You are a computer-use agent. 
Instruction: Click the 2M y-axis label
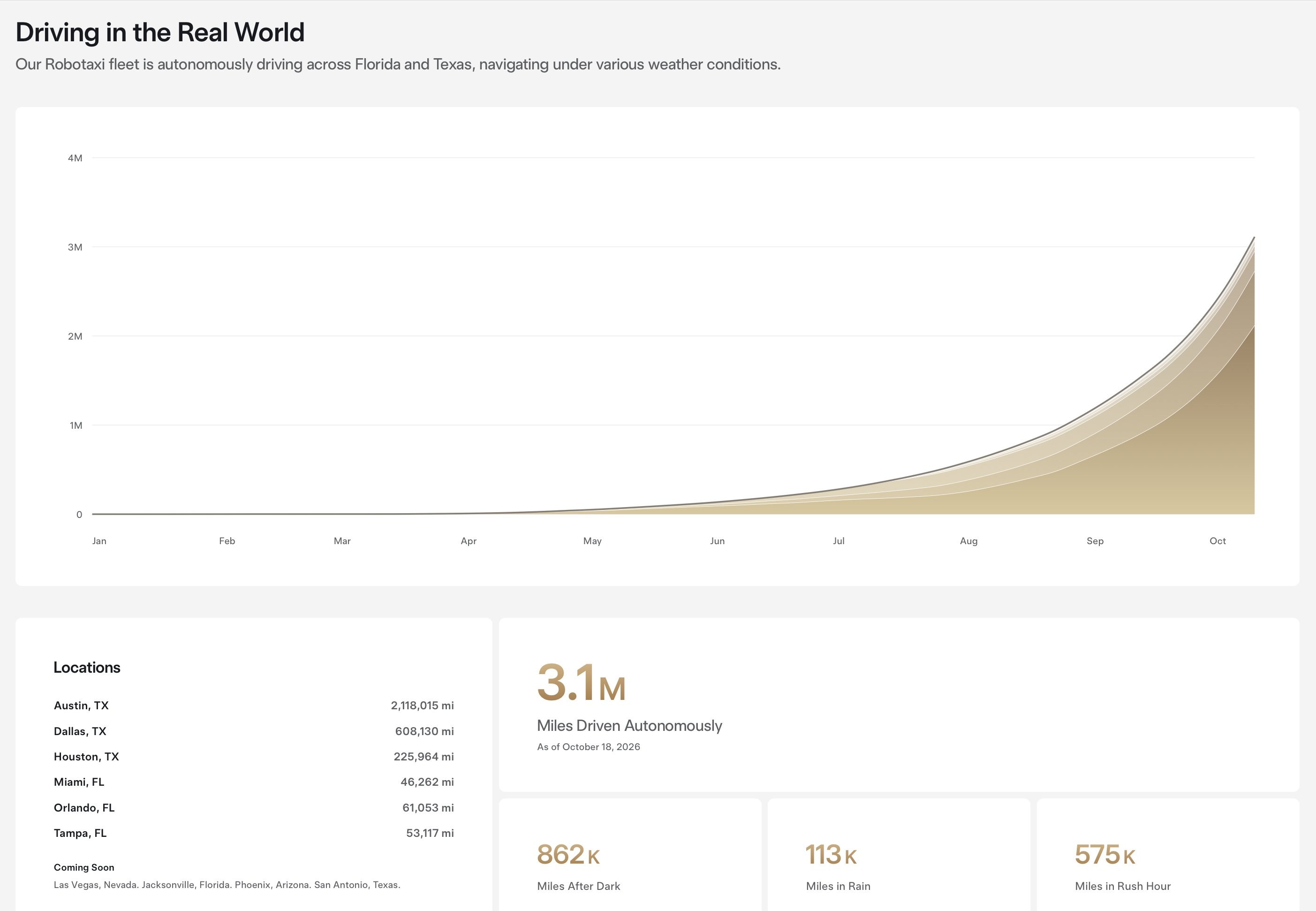tap(75, 336)
